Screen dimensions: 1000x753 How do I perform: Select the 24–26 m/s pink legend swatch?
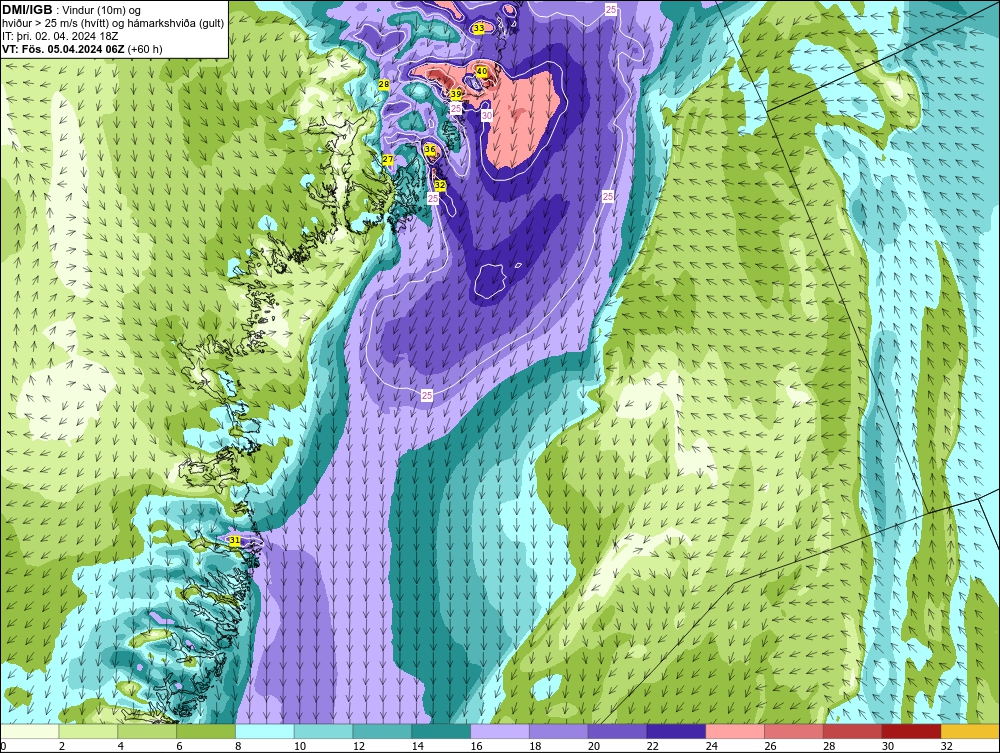735,731
